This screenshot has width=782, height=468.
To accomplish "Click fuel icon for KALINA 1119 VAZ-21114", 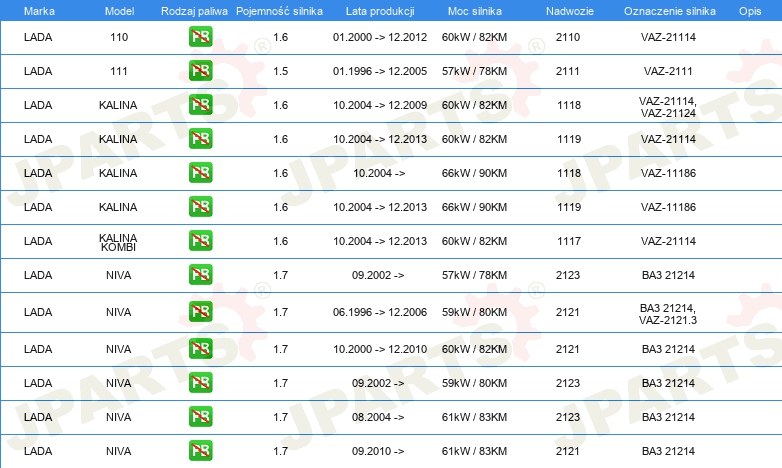I will [x=200, y=139].
